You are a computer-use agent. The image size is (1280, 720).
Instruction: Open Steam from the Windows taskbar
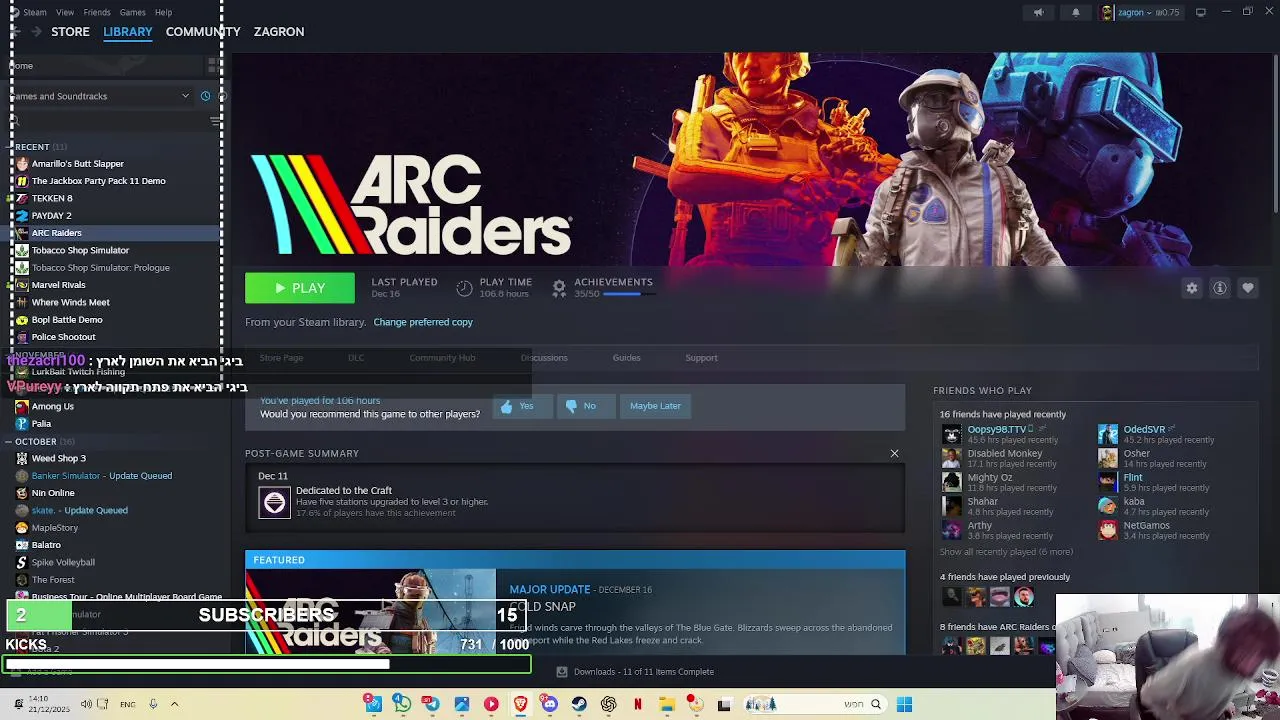click(579, 704)
